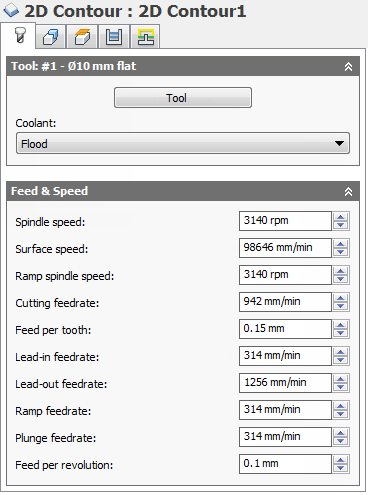Select the Passes tab icon
Viewport: 368px width, 495px height.
[114, 37]
